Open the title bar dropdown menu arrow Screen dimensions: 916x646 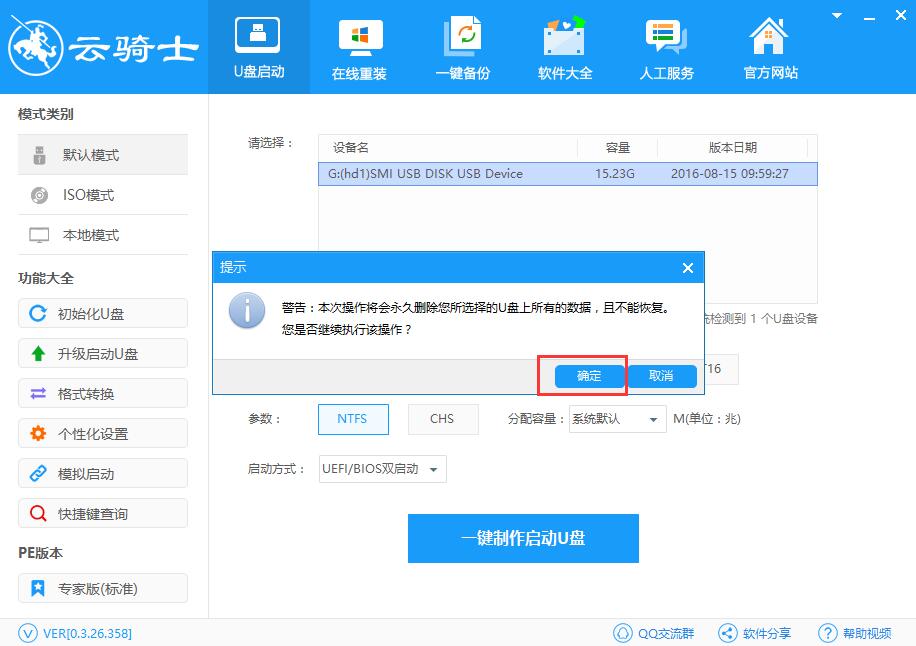tap(837, 16)
